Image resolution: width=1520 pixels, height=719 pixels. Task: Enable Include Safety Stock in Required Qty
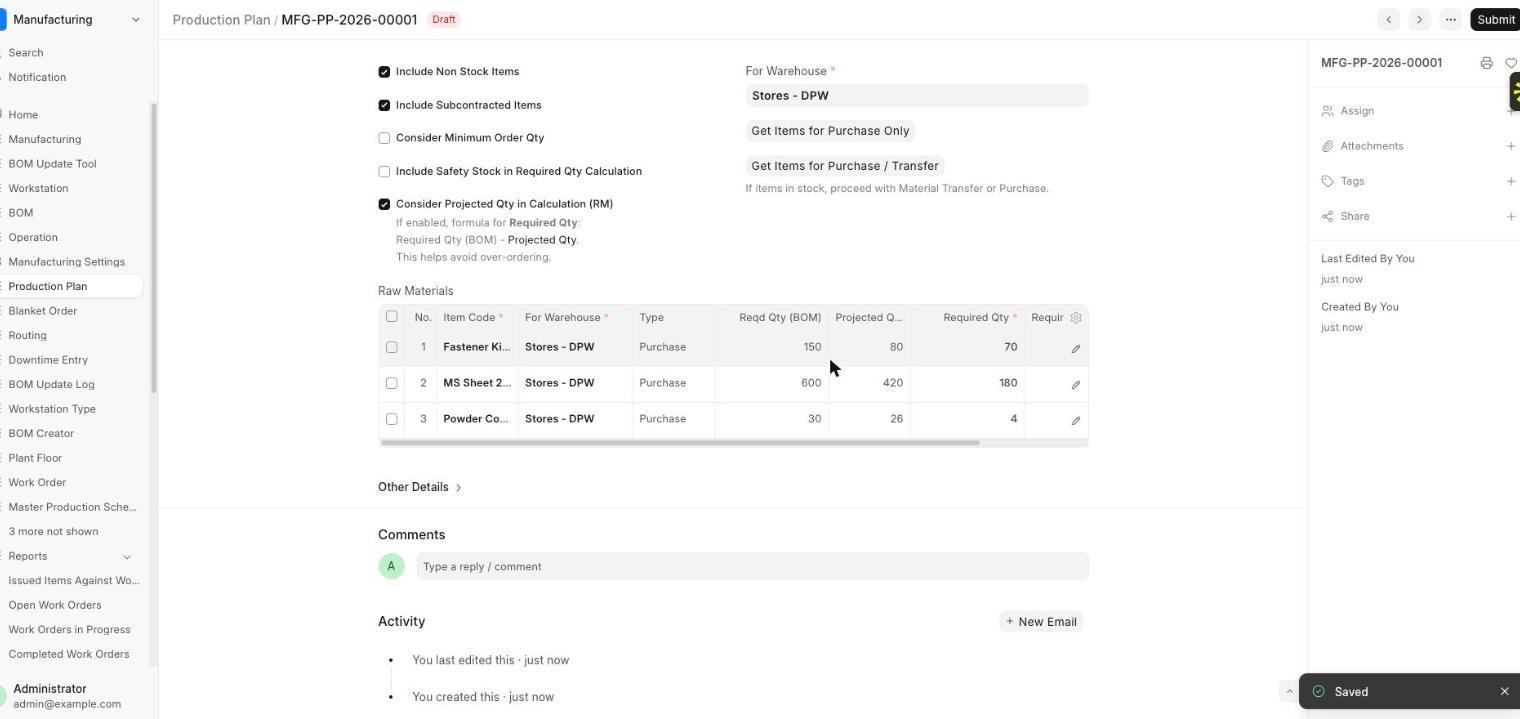click(x=384, y=171)
